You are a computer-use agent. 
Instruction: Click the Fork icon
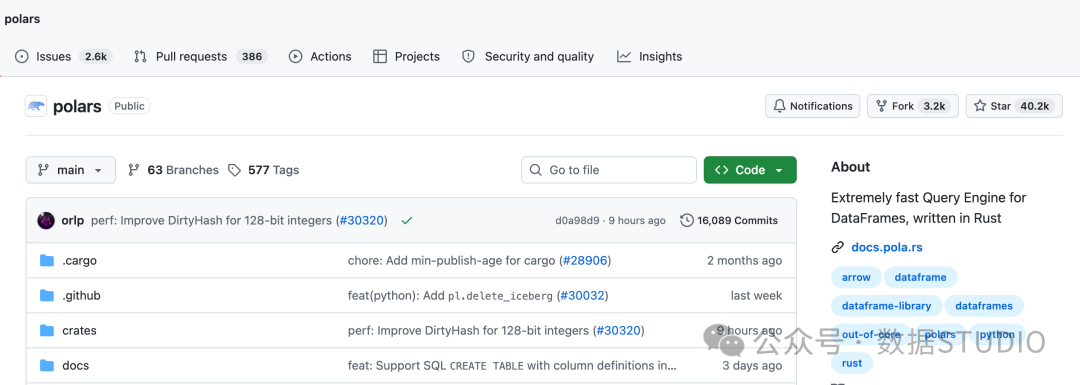coord(881,106)
